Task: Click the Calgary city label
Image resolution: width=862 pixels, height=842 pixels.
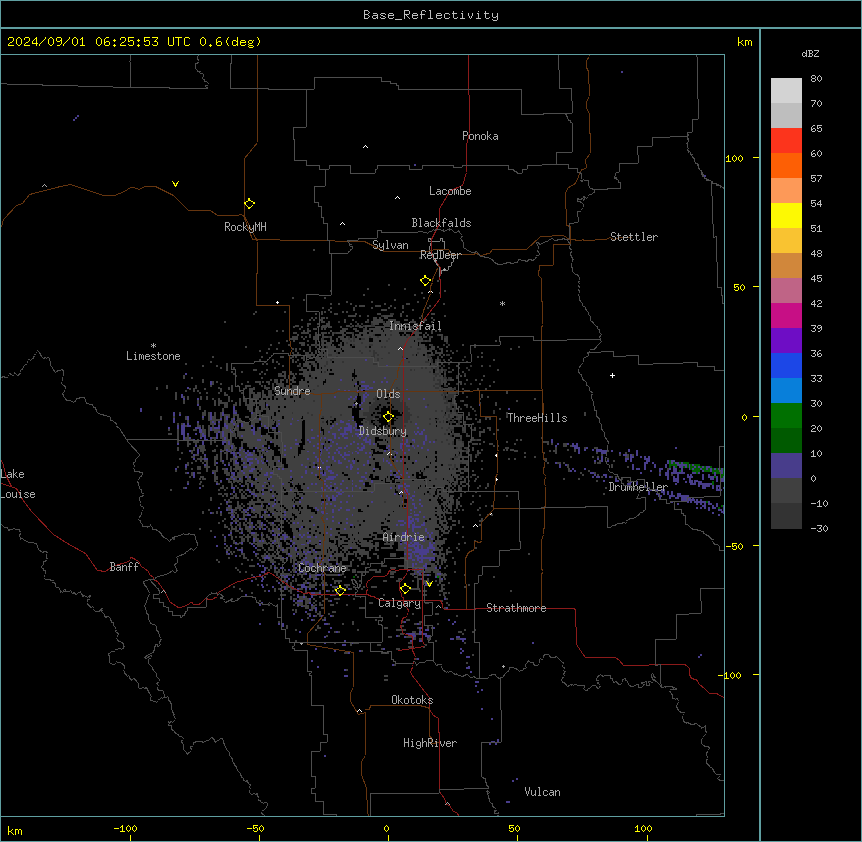Action: pos(399,603)
